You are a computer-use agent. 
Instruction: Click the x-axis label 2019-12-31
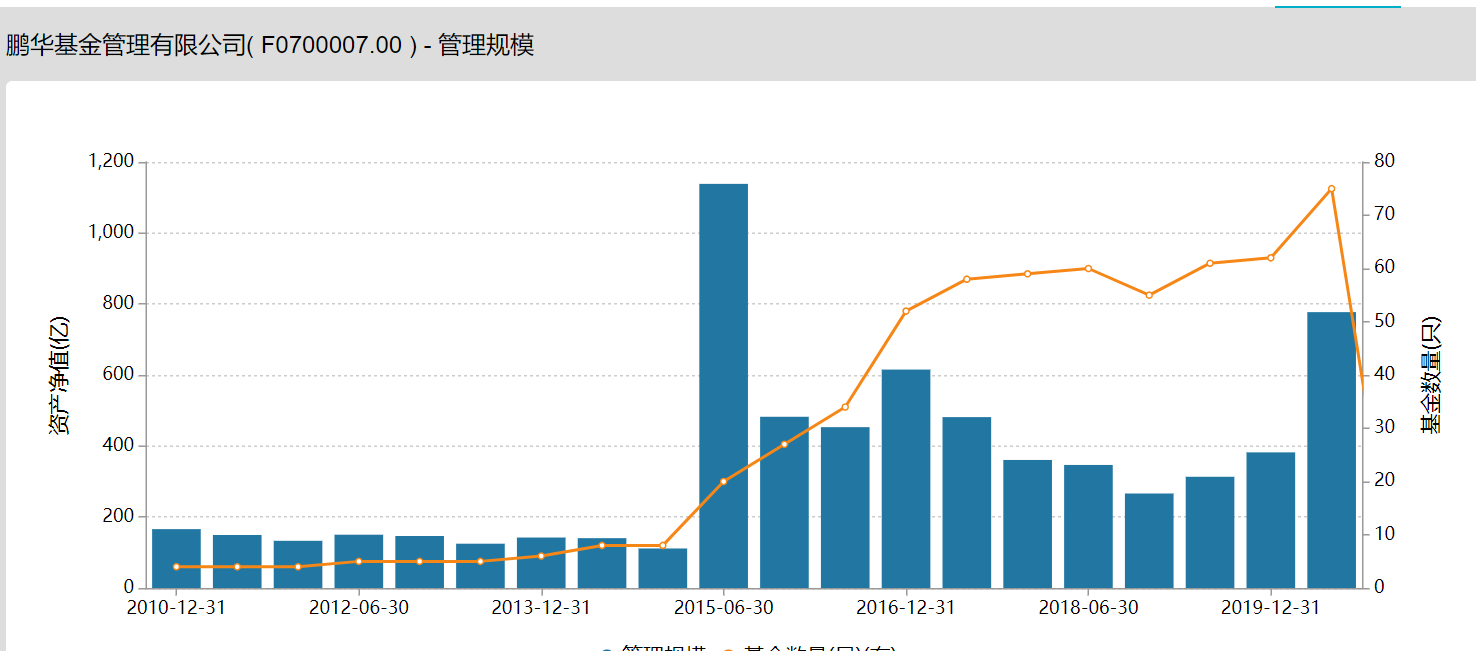point(1271,608)
